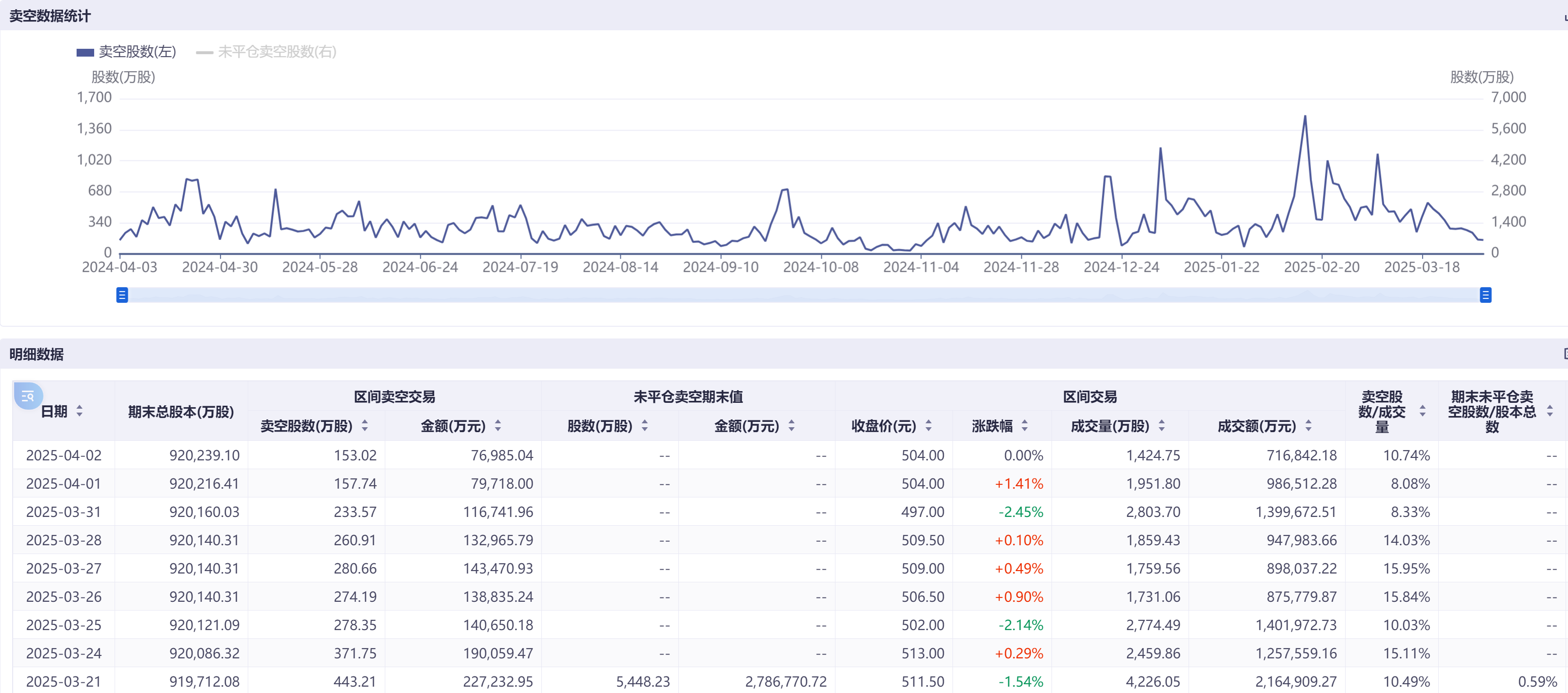Sort by 收盘价(元) column
Image resolution: width=1568 pixels, height=693 pixels.
click(x=928, y=426)
